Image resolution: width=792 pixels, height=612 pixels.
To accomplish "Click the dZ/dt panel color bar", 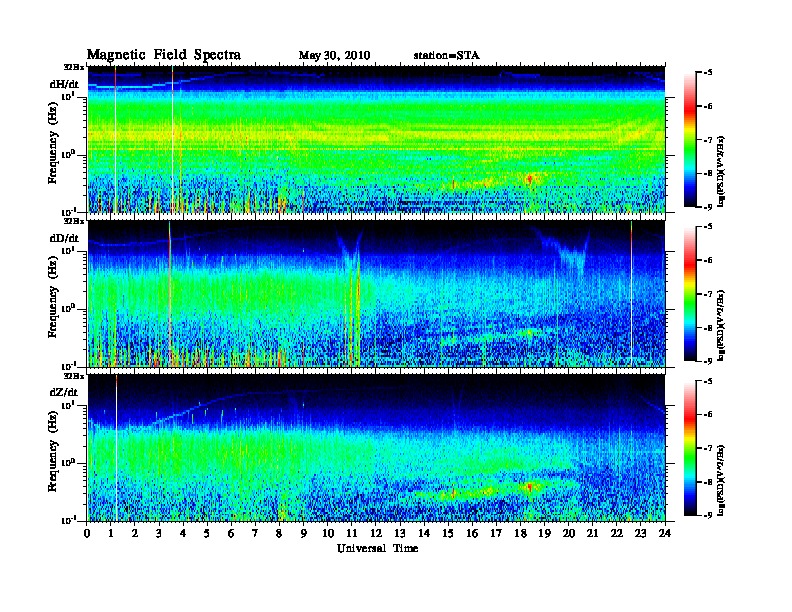I will 690,448.
